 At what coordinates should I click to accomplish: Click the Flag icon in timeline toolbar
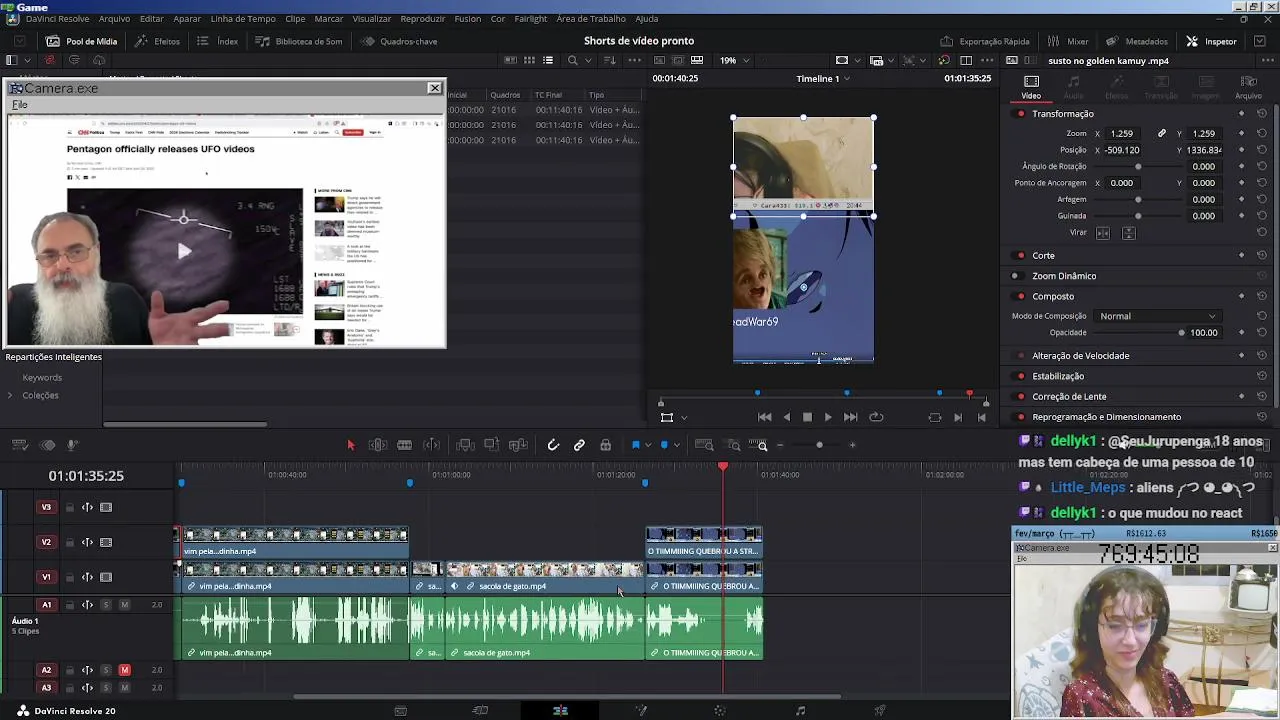[x=635, y=445]
